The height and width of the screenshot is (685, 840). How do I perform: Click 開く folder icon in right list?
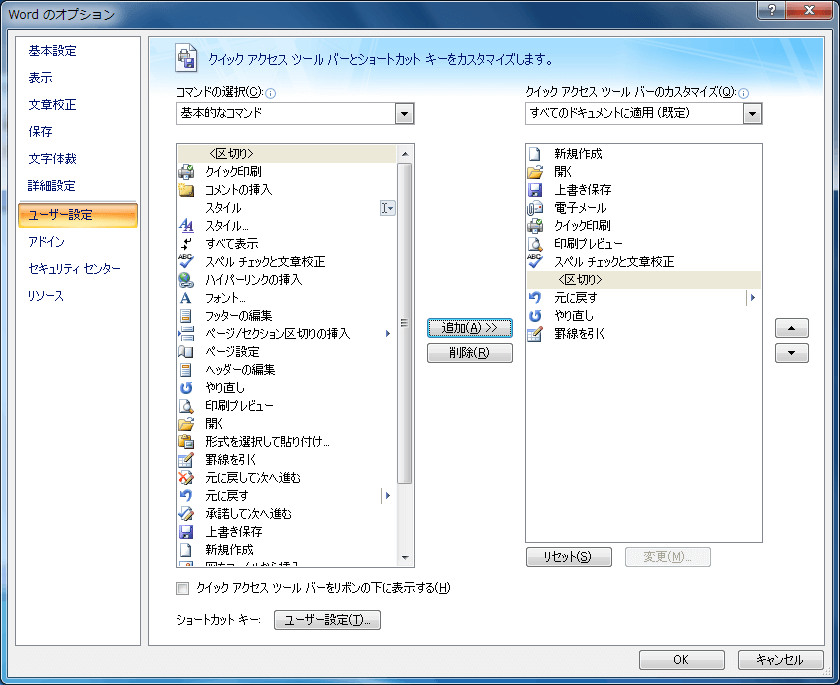tap(535, 172)
